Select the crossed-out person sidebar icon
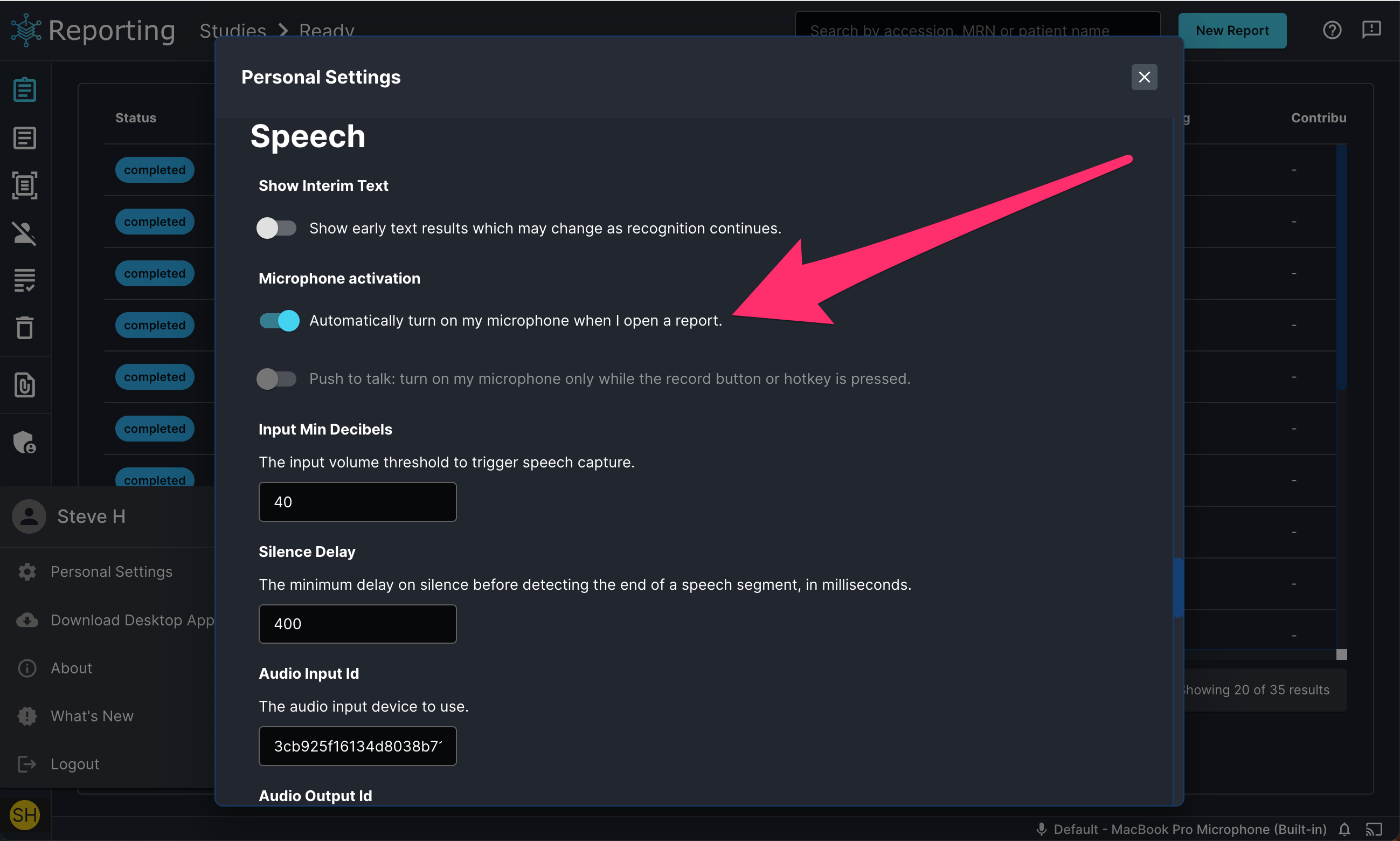 click(x=24, y=233)
